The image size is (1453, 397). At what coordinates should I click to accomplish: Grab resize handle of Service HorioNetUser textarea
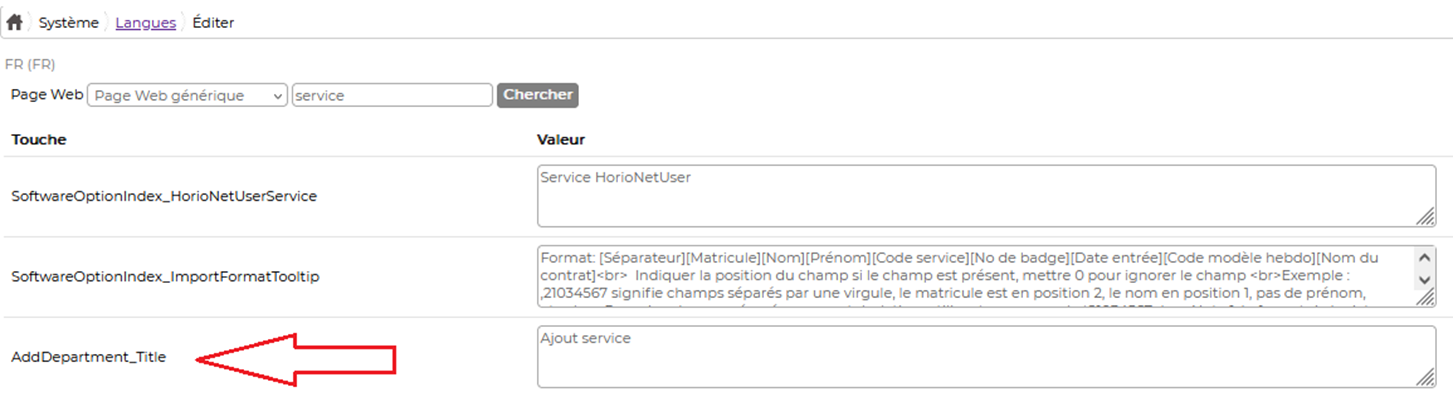click(1427, 219)
